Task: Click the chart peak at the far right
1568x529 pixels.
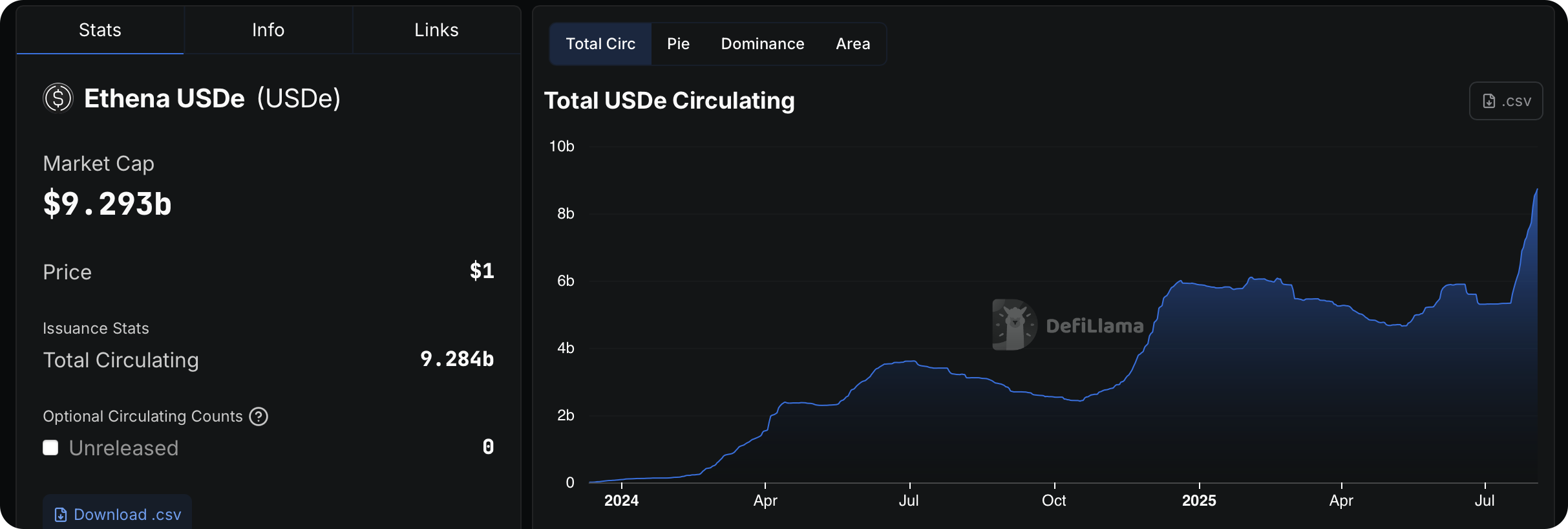Action: coord(1536,191)
